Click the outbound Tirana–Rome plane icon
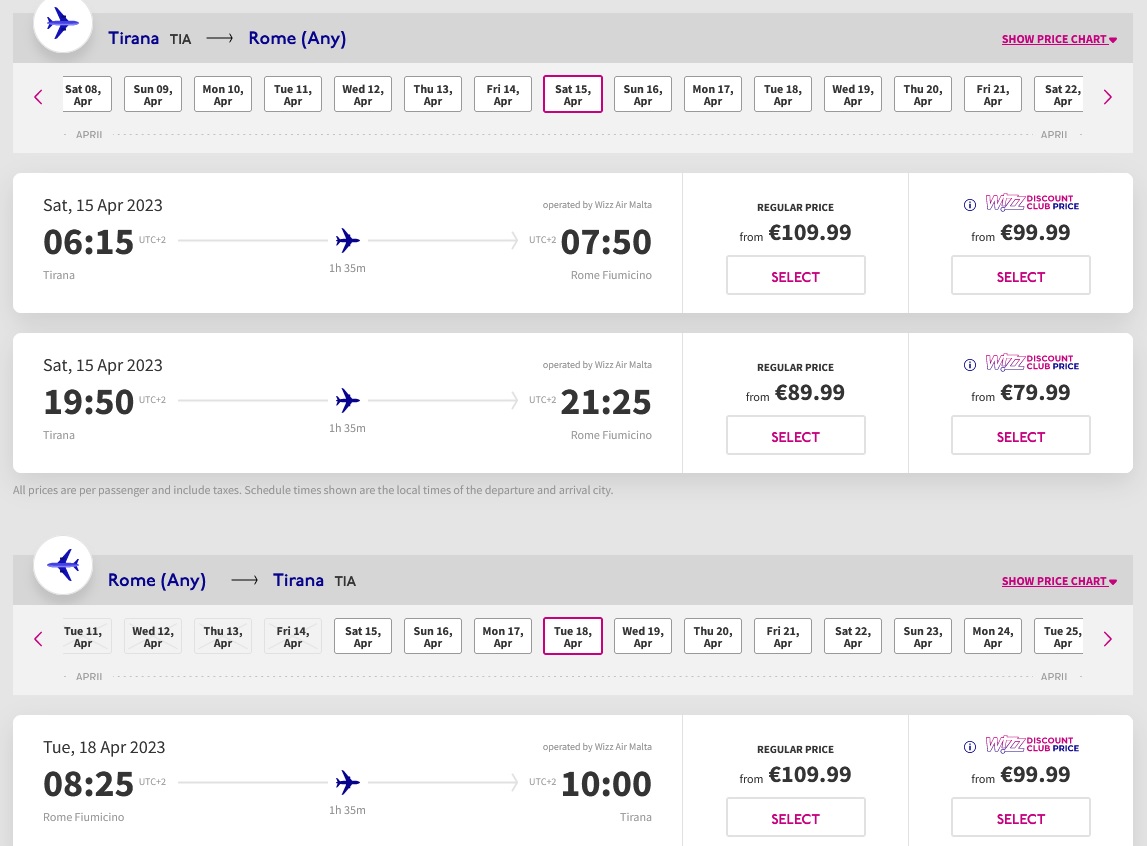The height and width of the screenshot is (846, 1147). pos(63,22)
